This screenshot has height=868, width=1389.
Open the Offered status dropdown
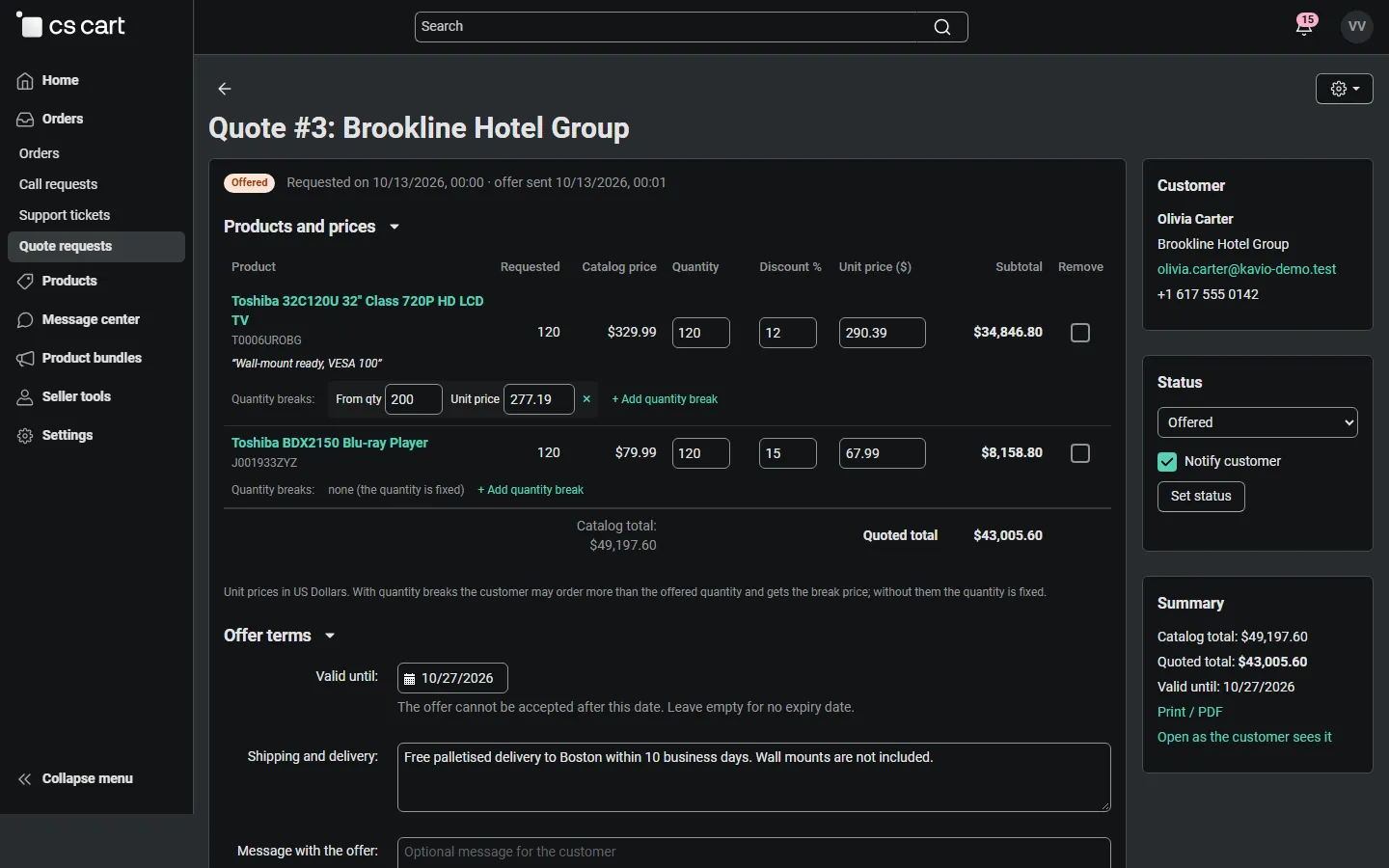click(x=1257, y=422)
